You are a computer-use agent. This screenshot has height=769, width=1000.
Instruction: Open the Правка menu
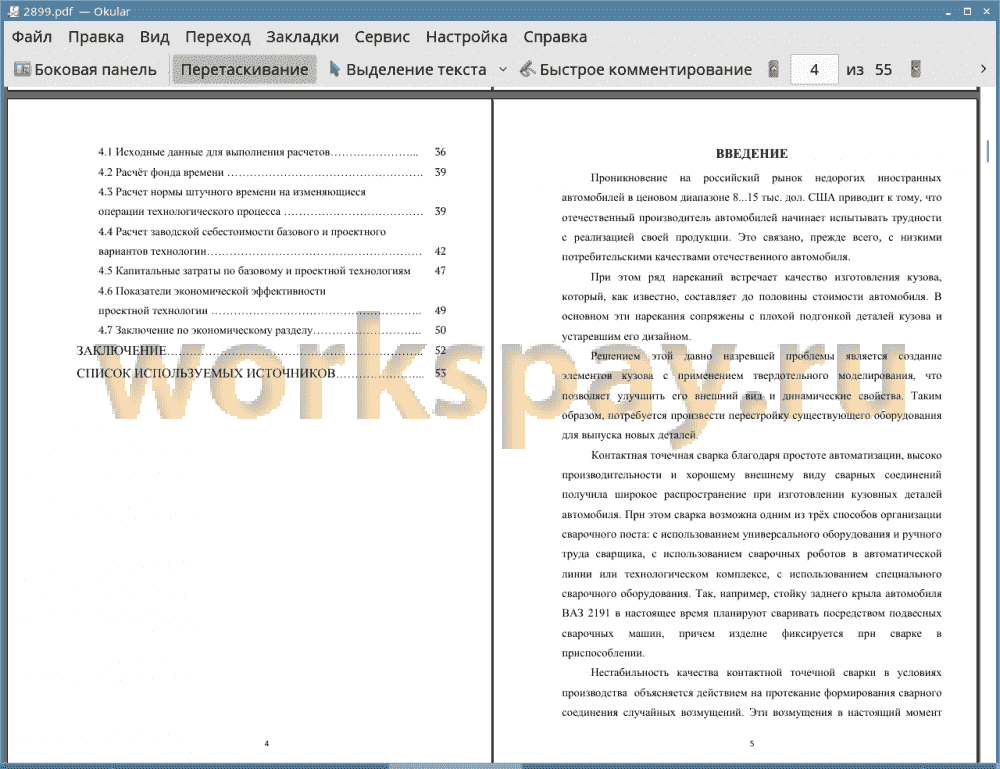point(96,37)
